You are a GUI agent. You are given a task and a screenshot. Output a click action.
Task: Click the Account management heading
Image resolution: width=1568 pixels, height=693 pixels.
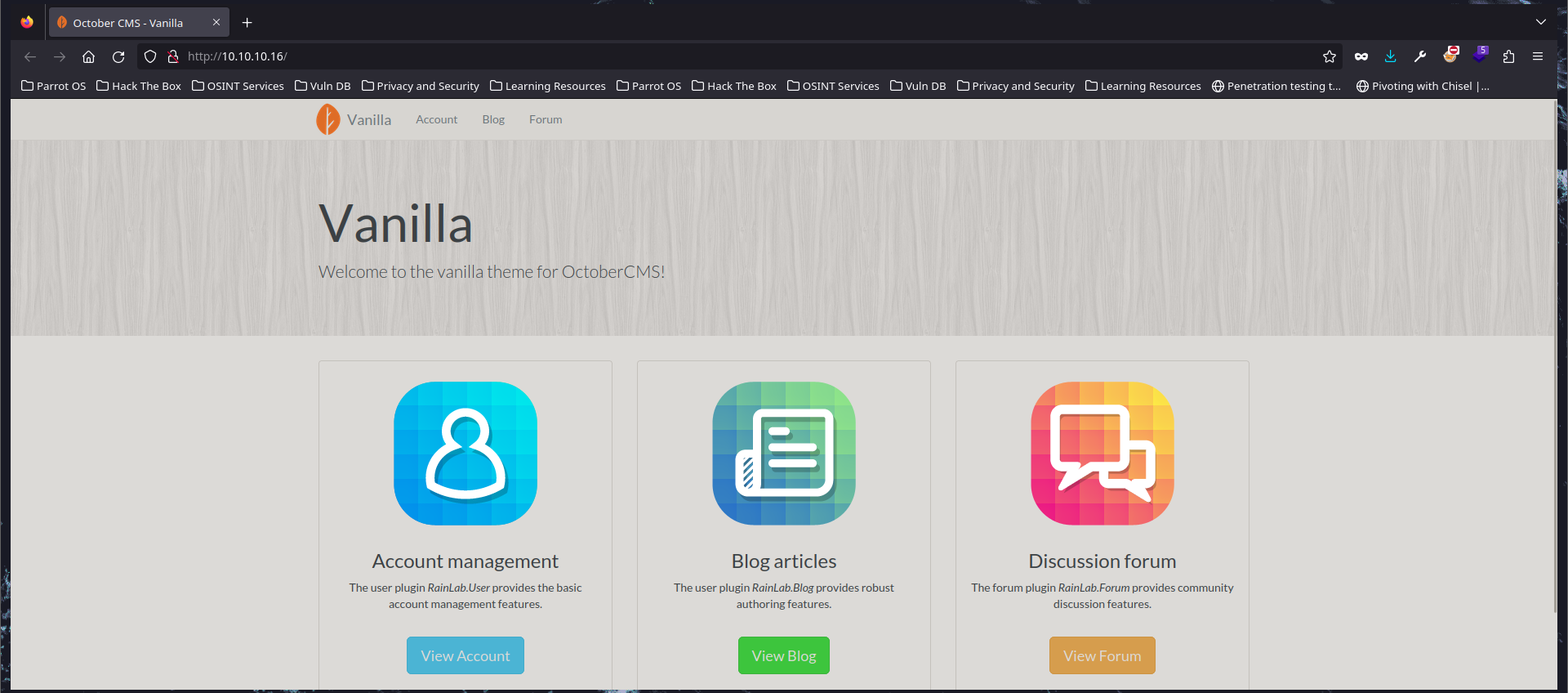pyautogui.click(x=465, y=561)
